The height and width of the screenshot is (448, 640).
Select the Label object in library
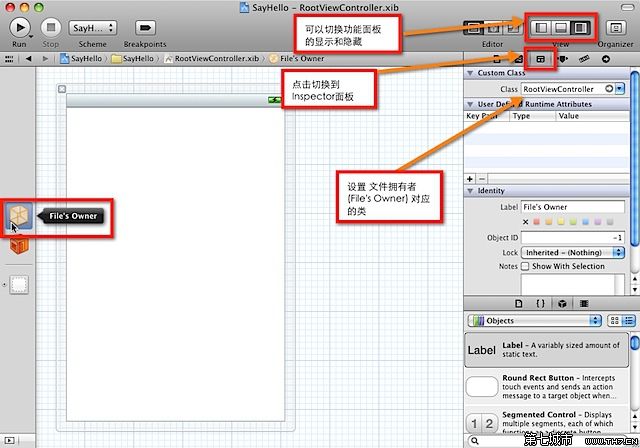pos(547,350)
